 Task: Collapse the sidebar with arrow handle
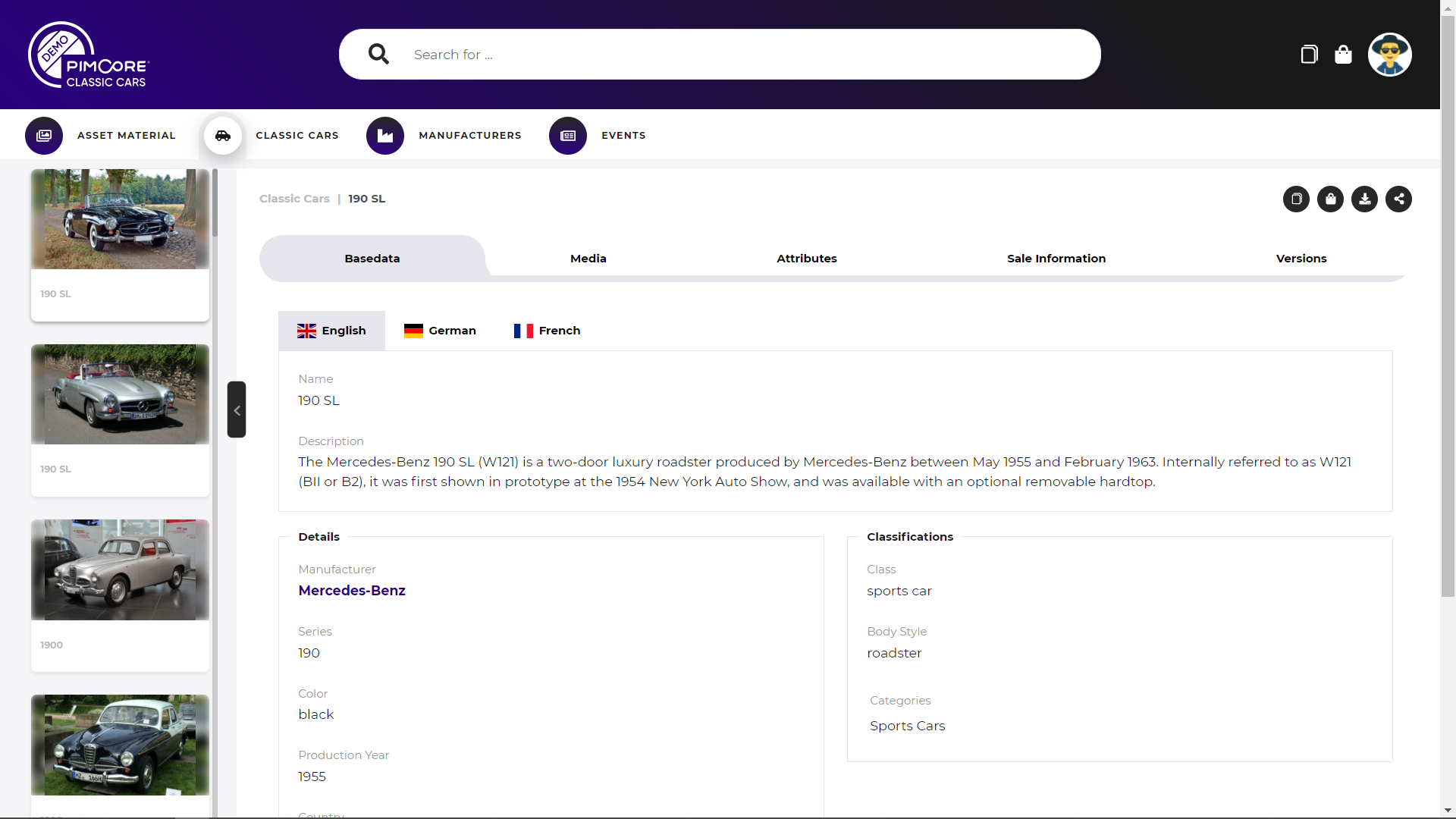pyautogui.click(x=237, y=409)
